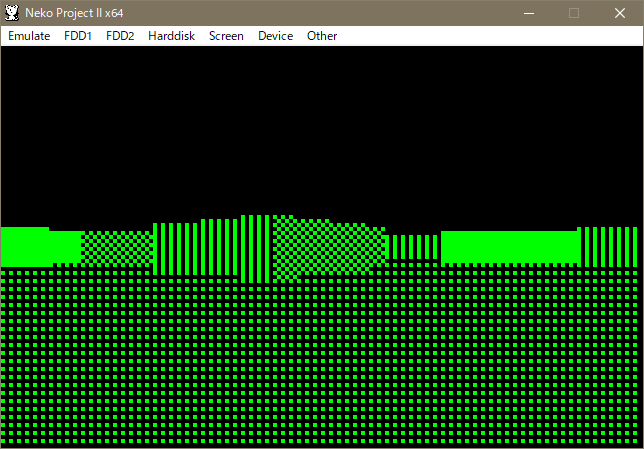Open the Device menu
This screenshot has width=644, height=449.
coord(275,36)
